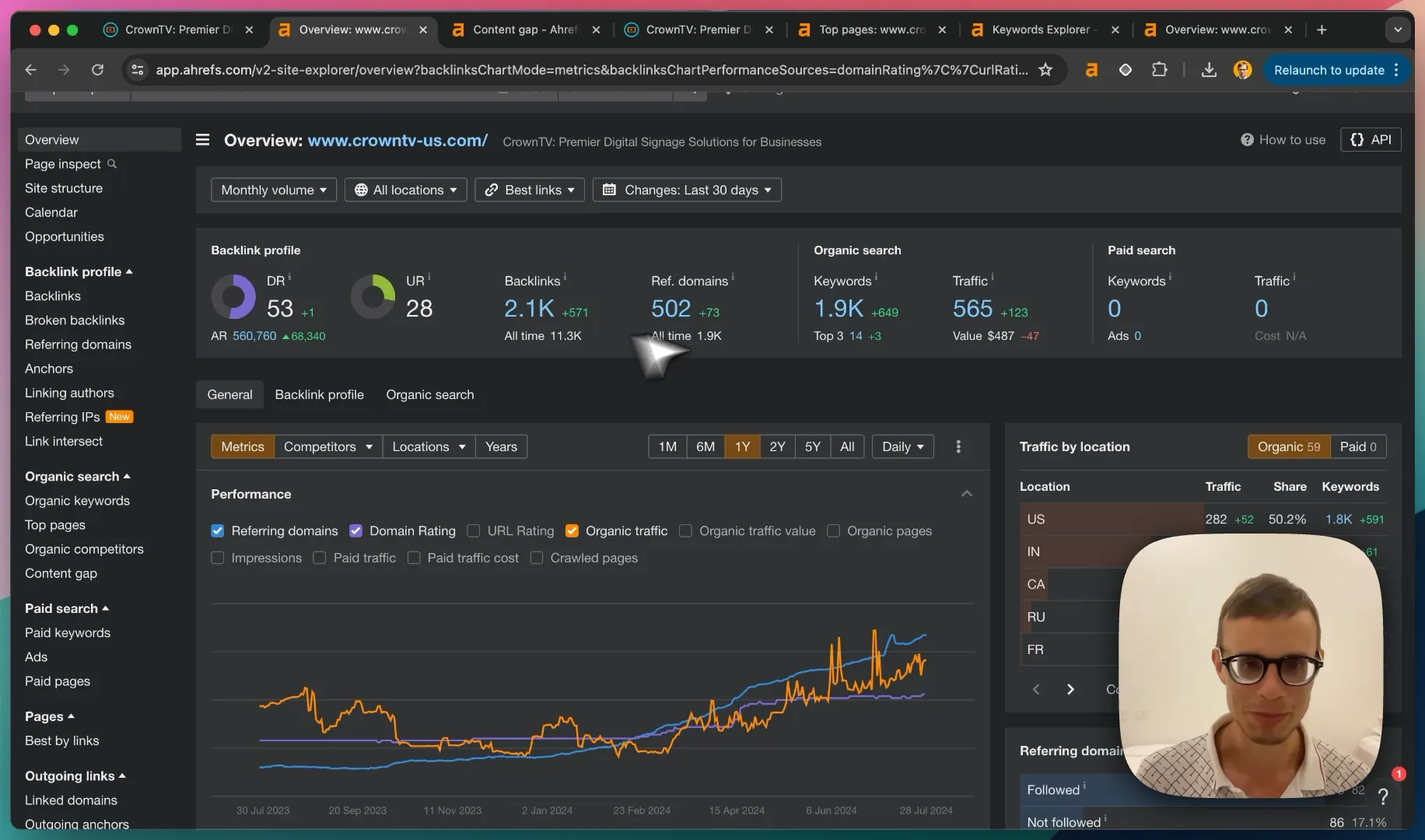Switch to the Content gap browser tab
The height and width of the screenshot is (840, 1425).
(x=524, y=30)
